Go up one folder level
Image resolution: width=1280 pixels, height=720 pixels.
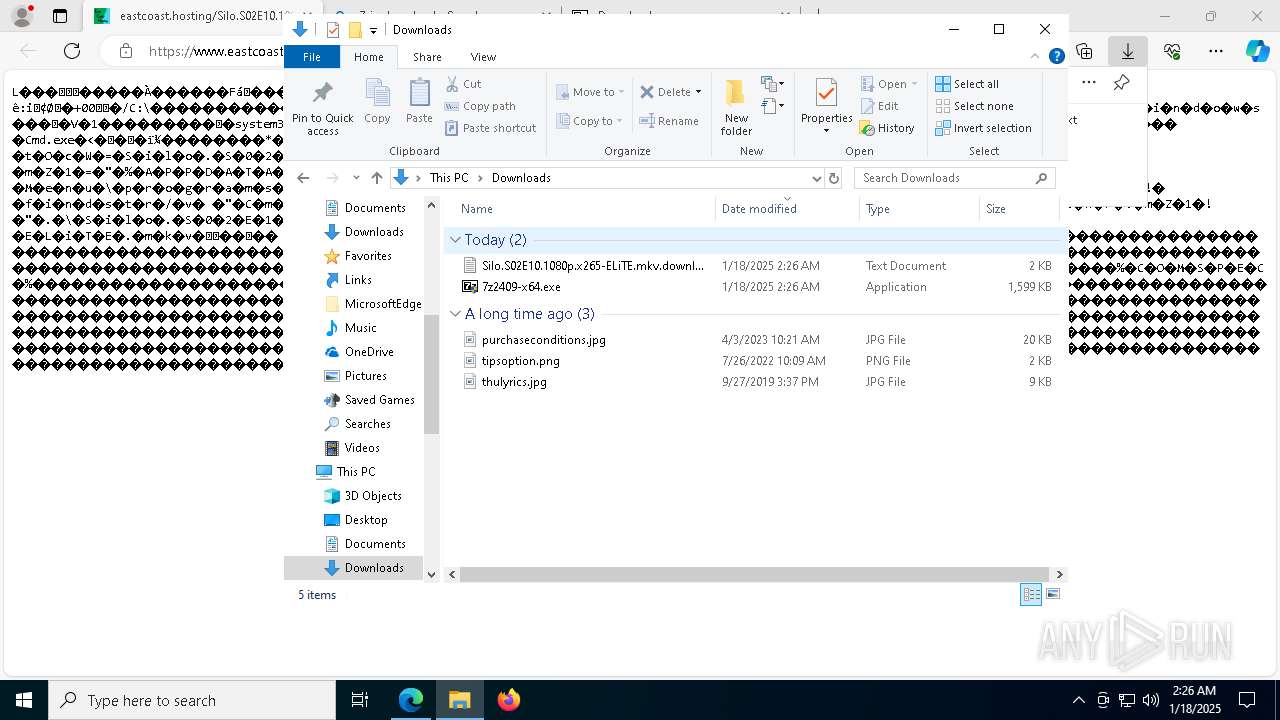[x=376, y=178]
